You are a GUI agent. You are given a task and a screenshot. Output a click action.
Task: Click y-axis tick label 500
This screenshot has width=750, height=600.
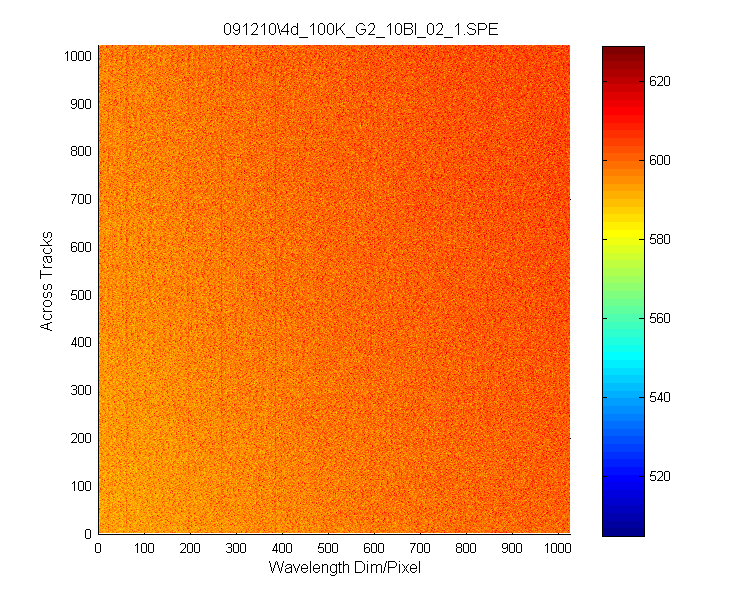[81, 295]
